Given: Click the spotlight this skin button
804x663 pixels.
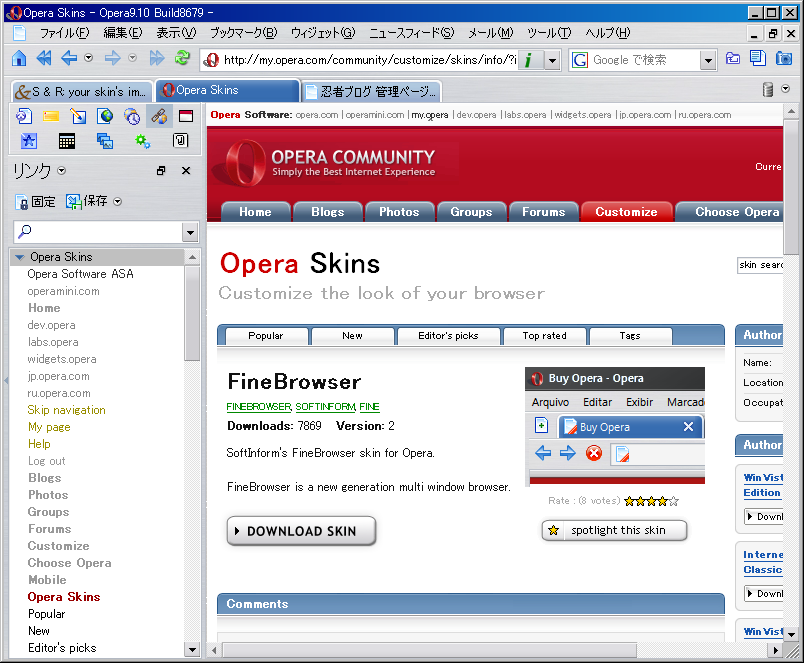Looking at the screenshot, I should pos(614,530).
